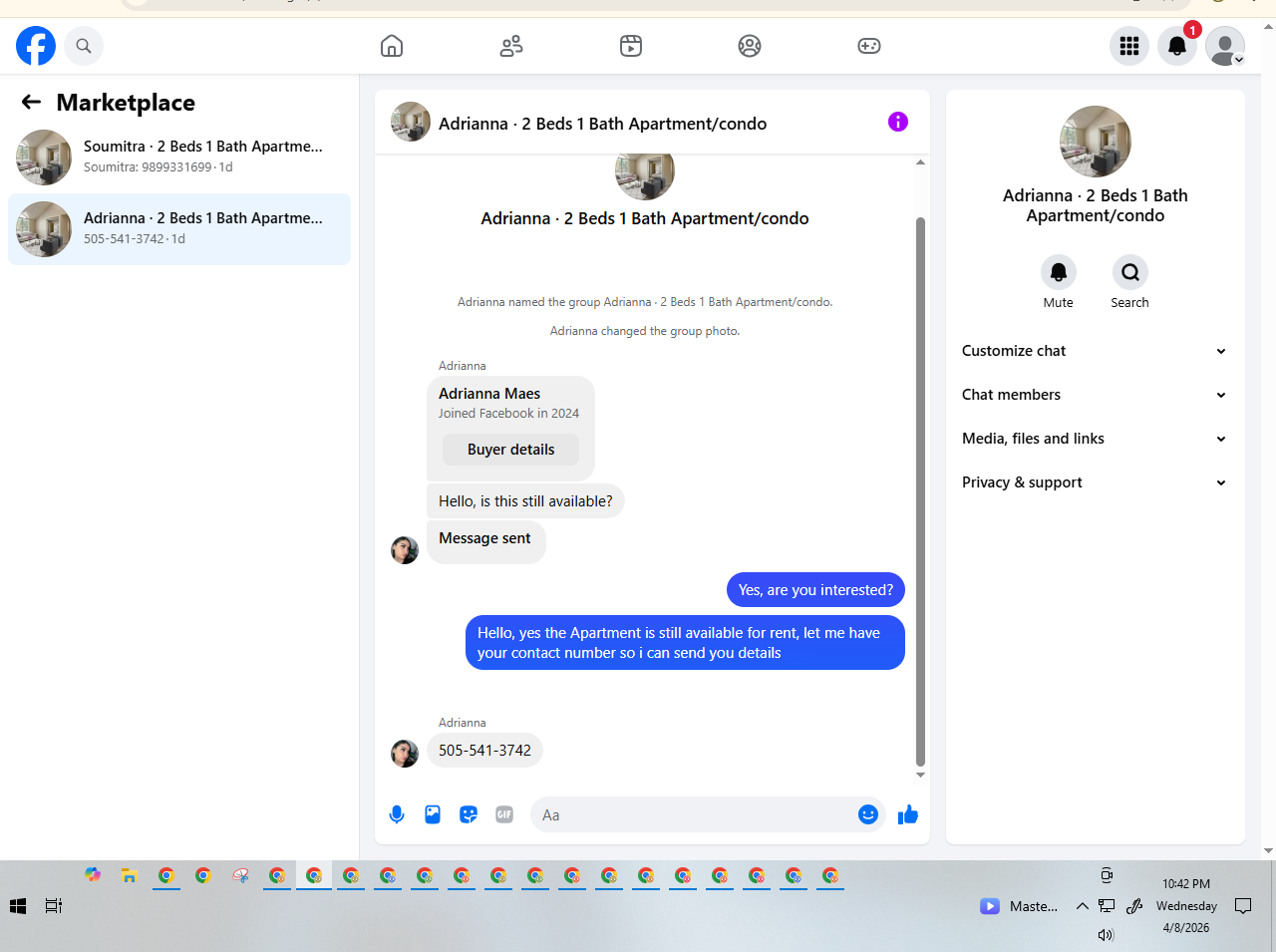Image resolution: width=1276 pixels, height=952 pixels.
Task: Click the message input field Aa
Action: [696, 815]
